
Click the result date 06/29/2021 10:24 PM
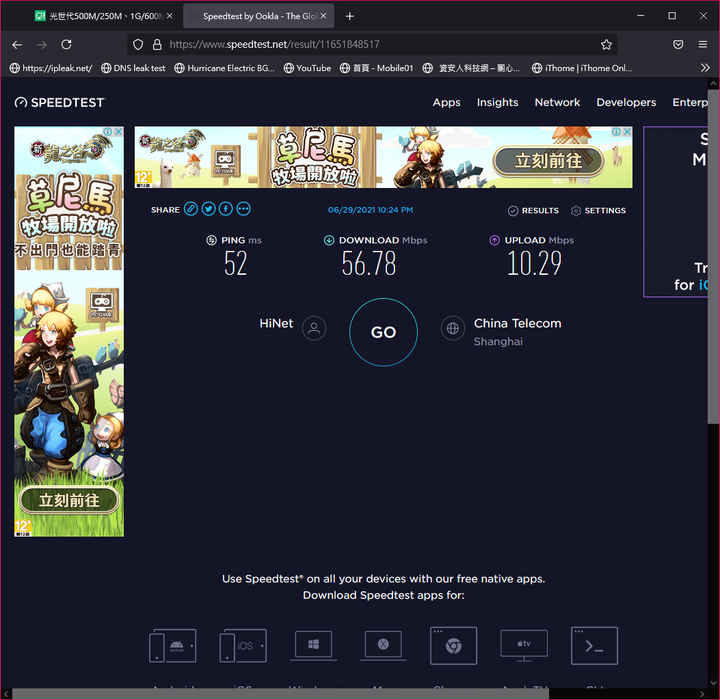tap(370, 210)
